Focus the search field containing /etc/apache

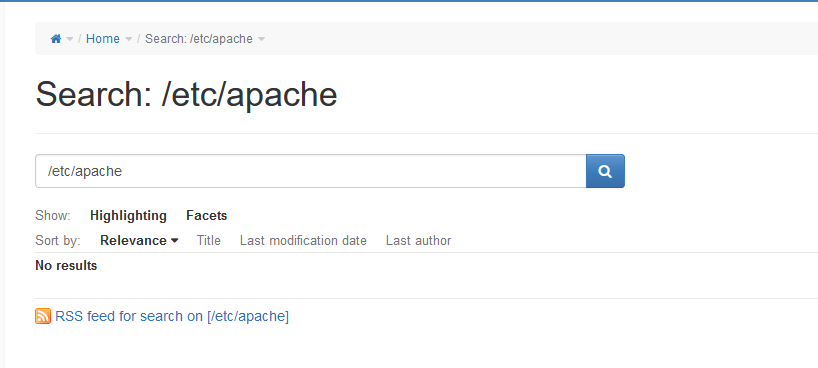point(310,171)
